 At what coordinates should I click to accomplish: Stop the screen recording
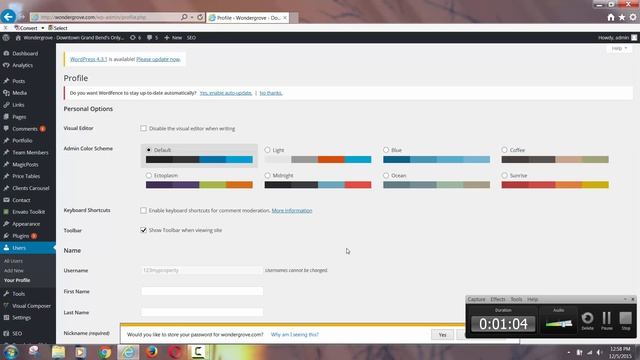point(625,320)
